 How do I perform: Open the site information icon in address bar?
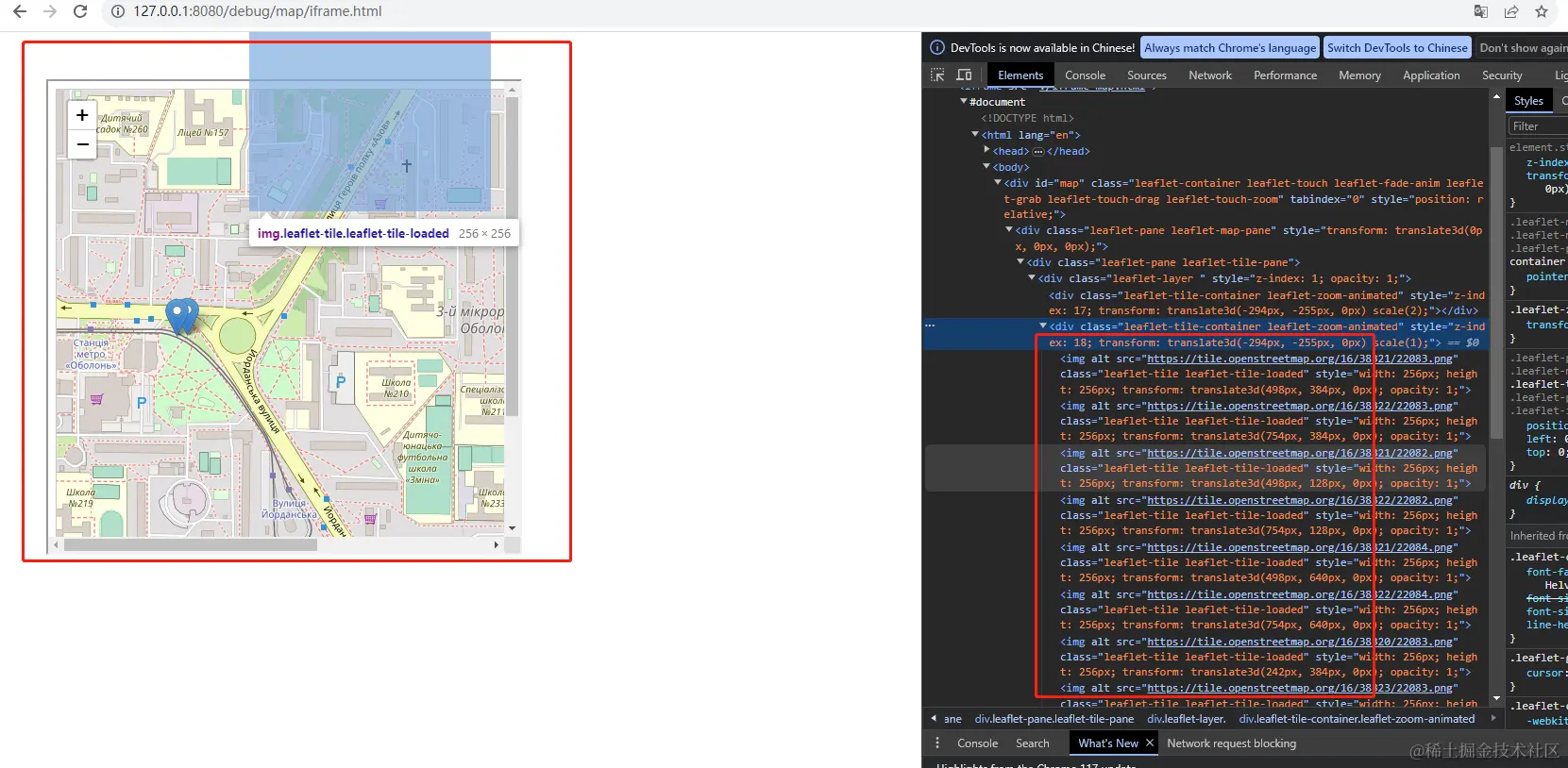(118, 11)
